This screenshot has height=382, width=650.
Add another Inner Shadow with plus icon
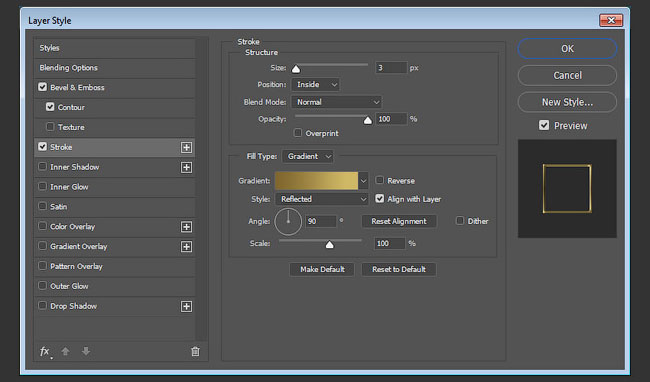187,167
